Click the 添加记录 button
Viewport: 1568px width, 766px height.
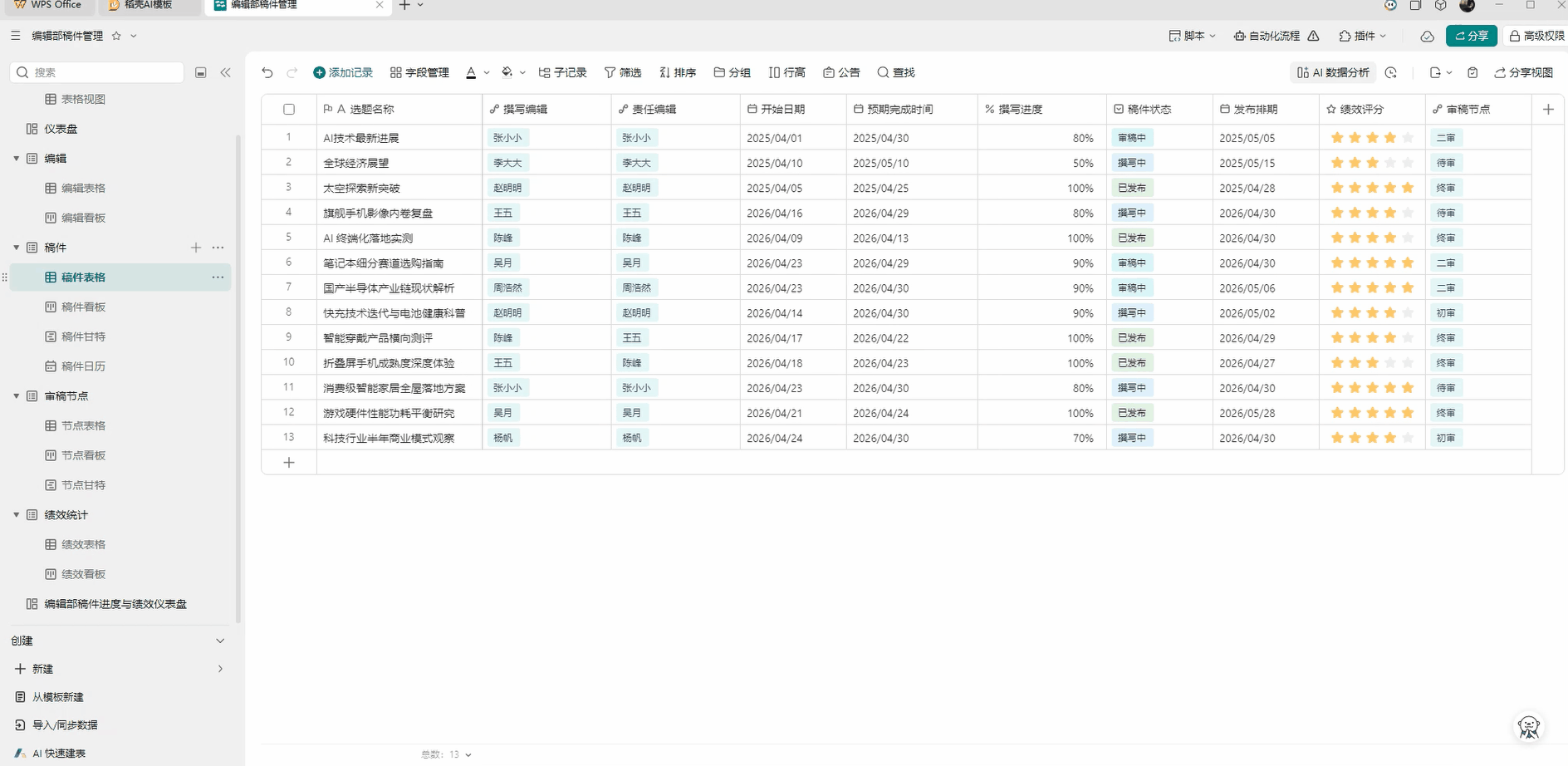[343, 73]
